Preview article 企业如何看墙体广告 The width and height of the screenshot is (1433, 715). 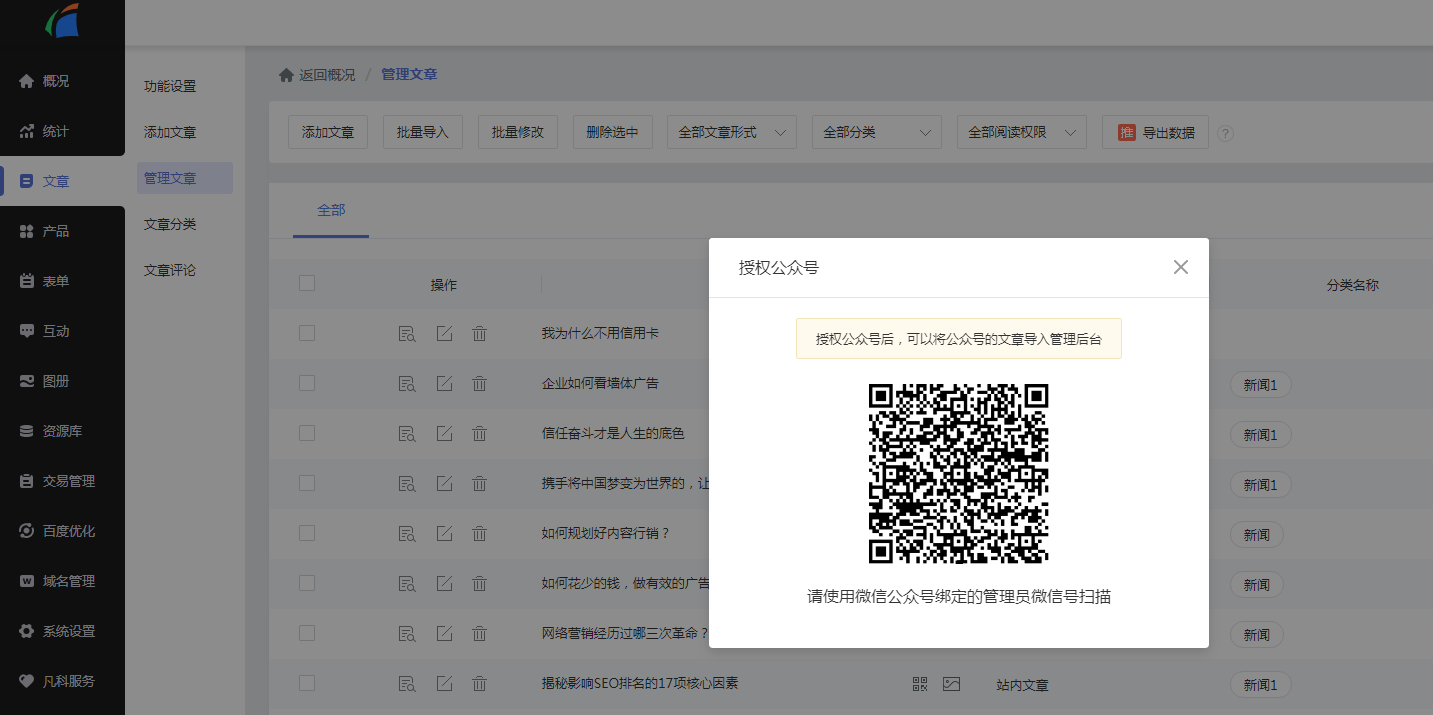407,384
